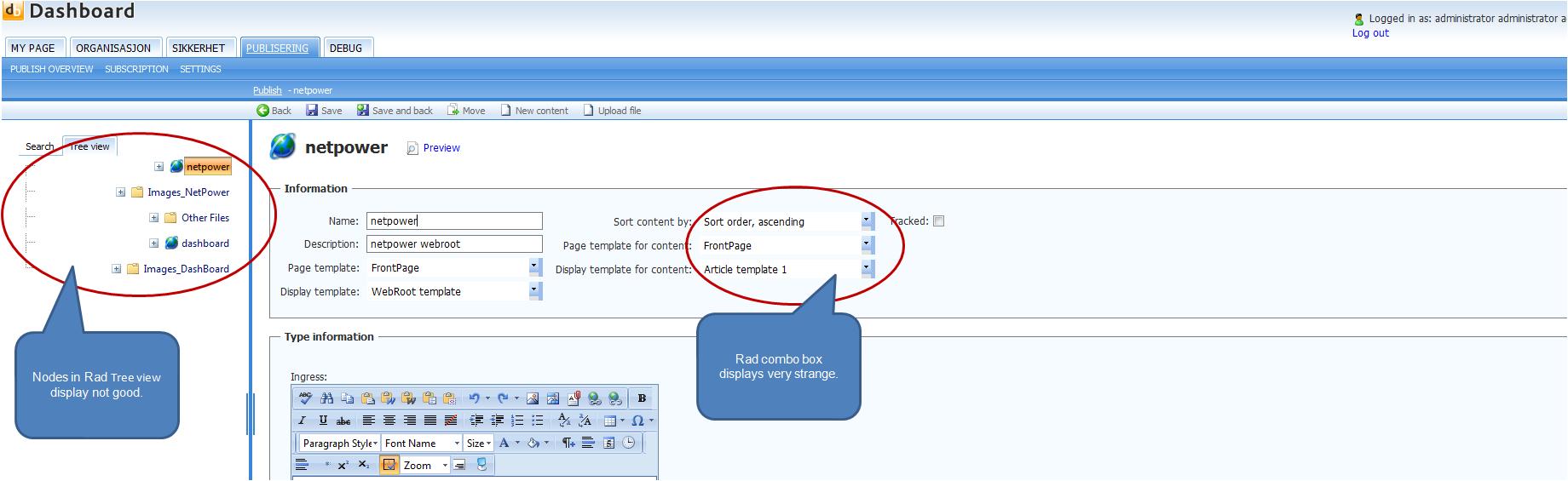Apply strikethrough formatting in editor

pos(343,421)
